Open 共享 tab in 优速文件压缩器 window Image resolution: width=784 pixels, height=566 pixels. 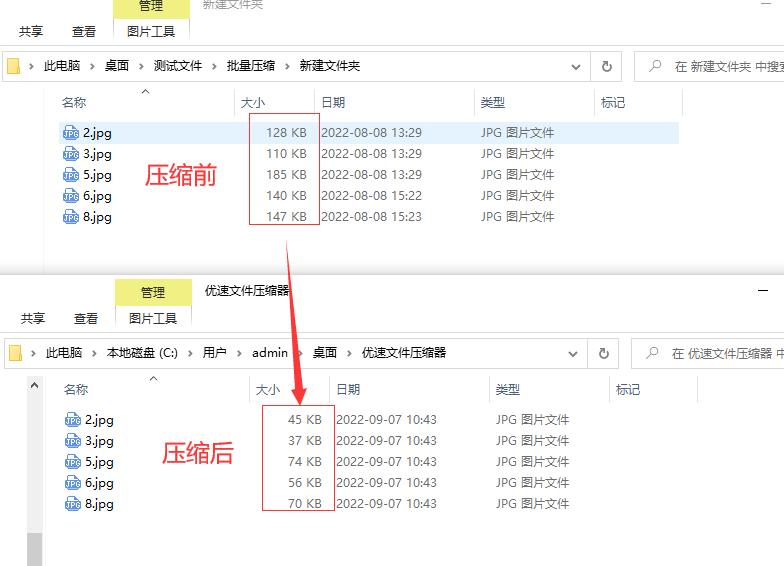(33, 318)
